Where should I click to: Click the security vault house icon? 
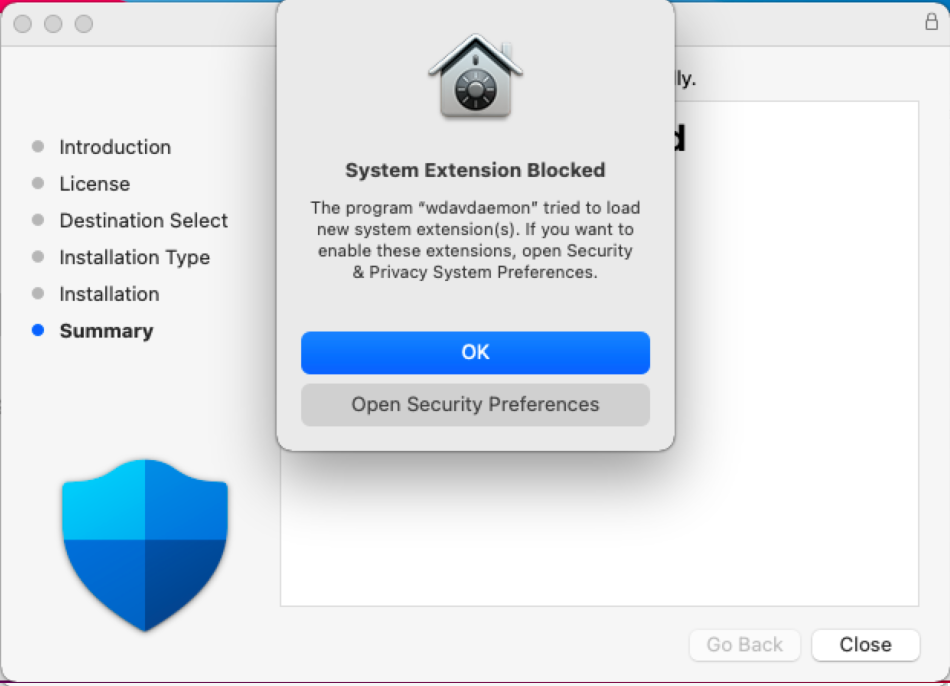pyautogui.click(x=475, y=76)
